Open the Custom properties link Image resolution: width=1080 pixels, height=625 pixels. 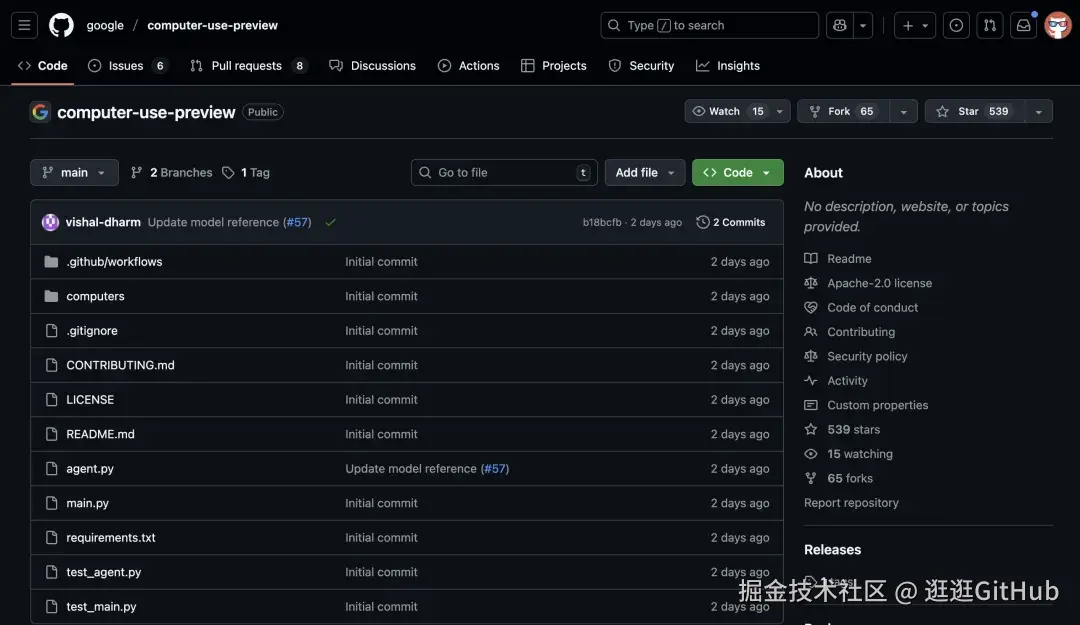click(878, 405)
